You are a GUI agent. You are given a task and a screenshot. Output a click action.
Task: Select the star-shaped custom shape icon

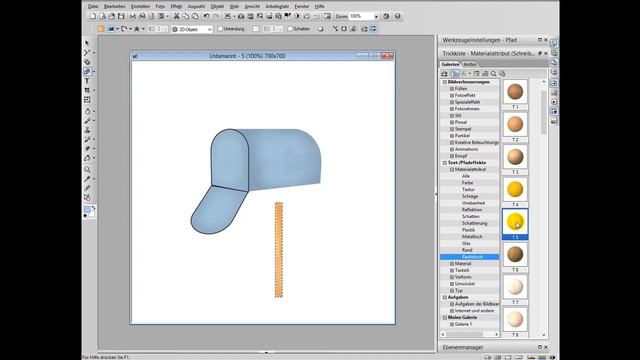(x=137, y=29)
